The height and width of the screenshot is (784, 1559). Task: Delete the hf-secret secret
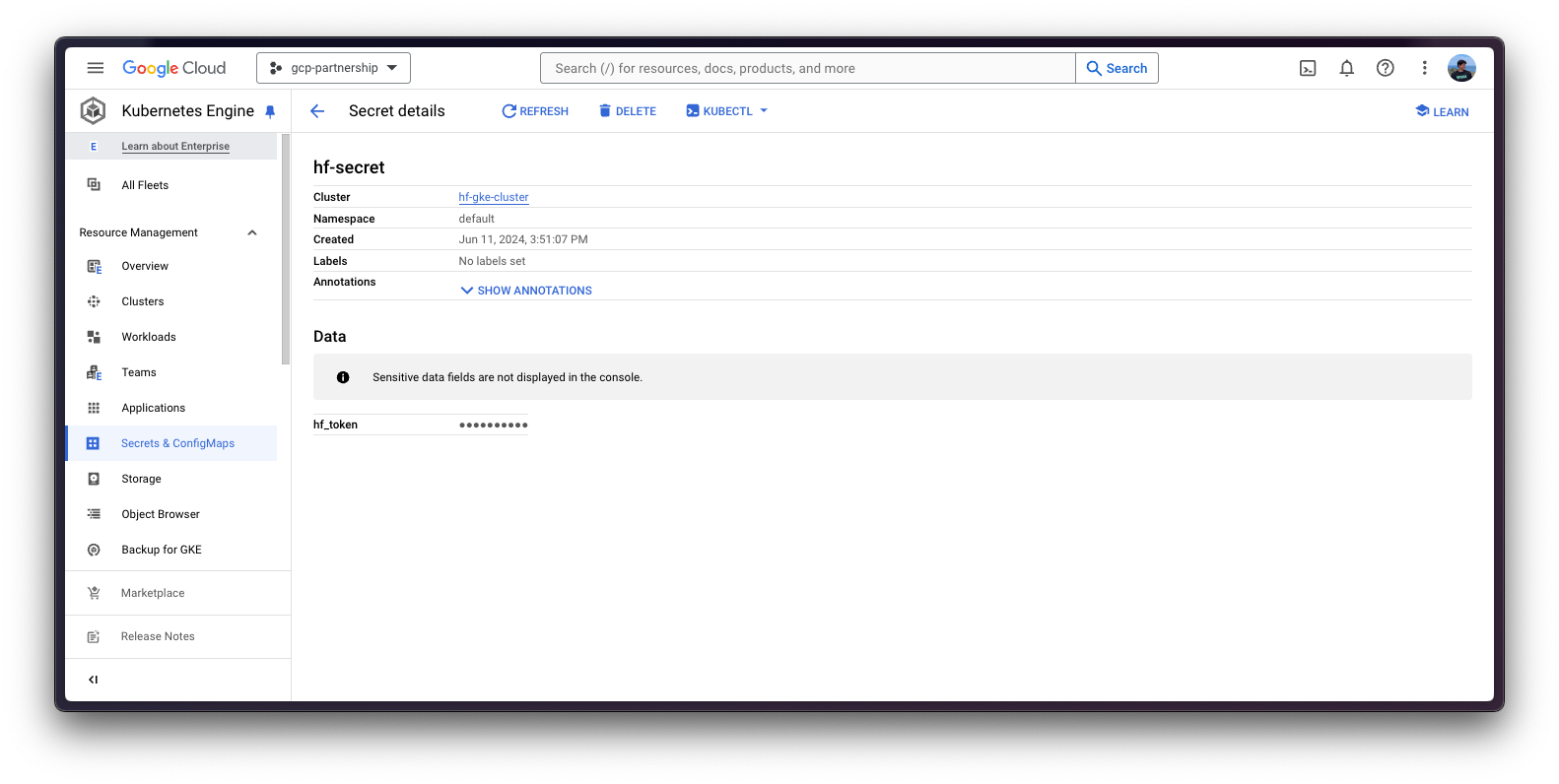[x=628, y=111]
